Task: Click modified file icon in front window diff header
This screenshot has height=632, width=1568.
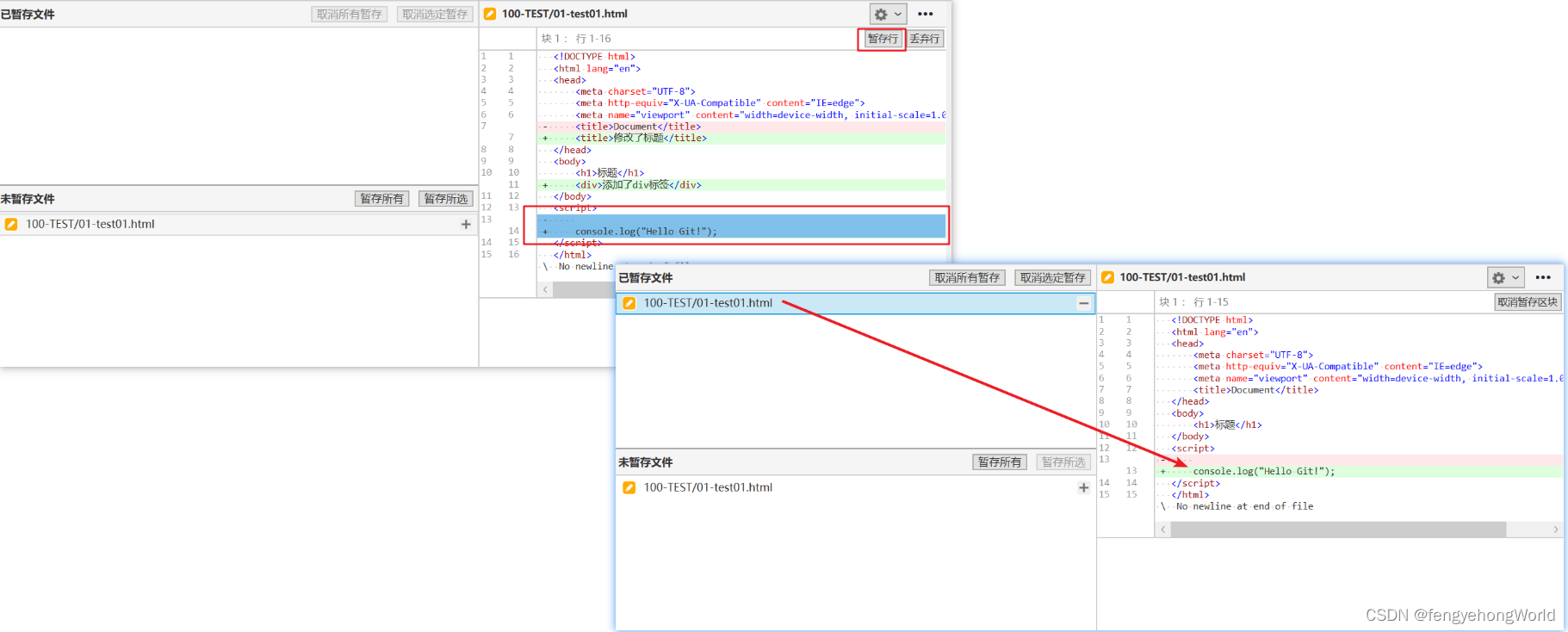Action: point(1108,277)
